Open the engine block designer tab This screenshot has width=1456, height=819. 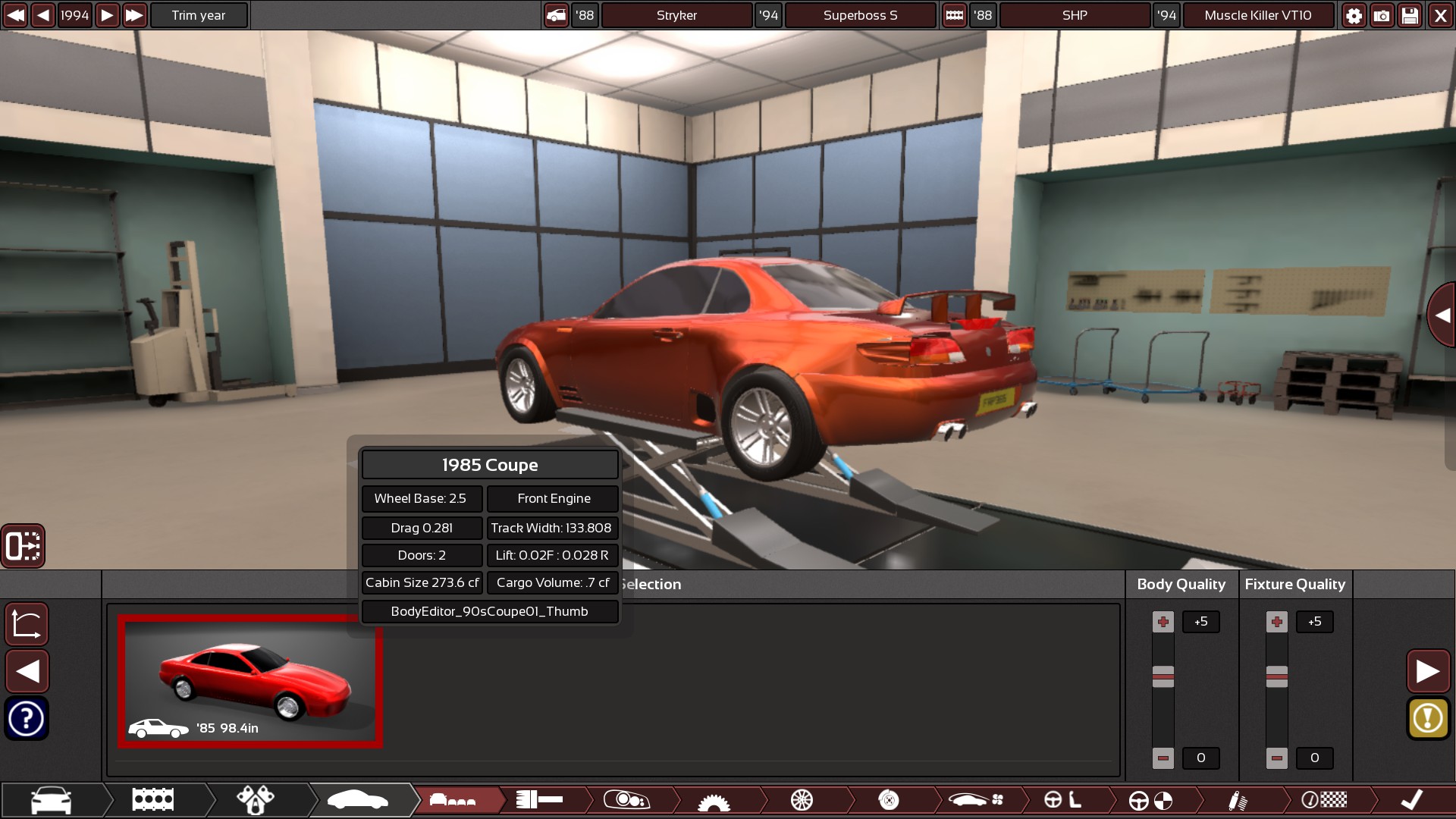pos(152,800)
